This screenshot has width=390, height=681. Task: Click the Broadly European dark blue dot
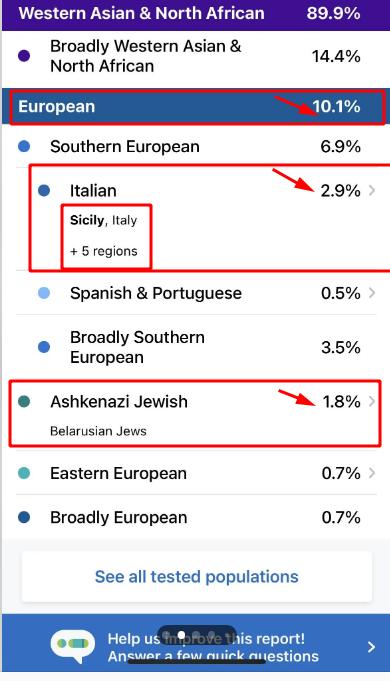(x=24, y=517)
